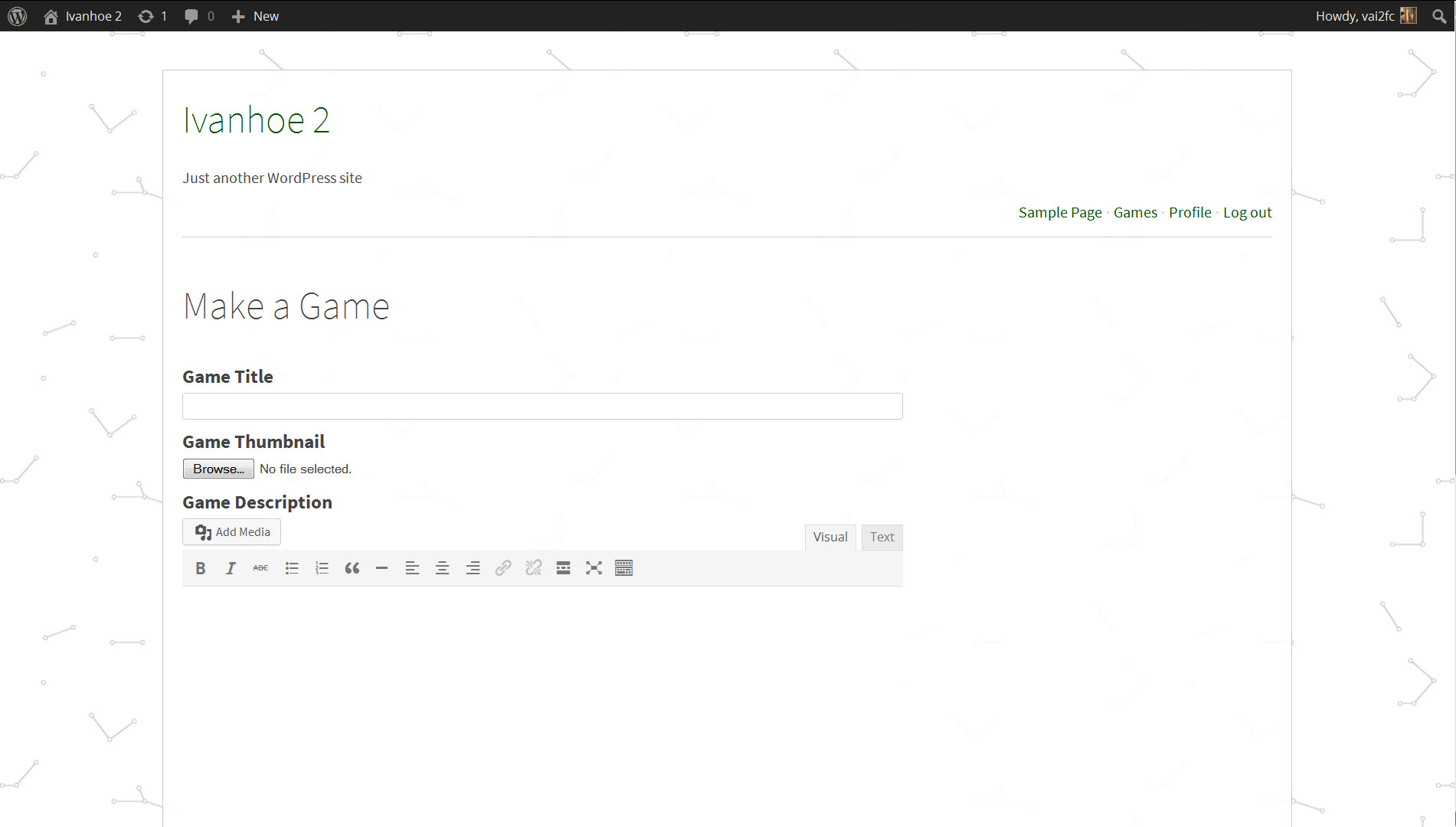This screenshot has height=827, width=1456.
Task: Apply strikethrough formatting
Action: click(x=260, y=568)
